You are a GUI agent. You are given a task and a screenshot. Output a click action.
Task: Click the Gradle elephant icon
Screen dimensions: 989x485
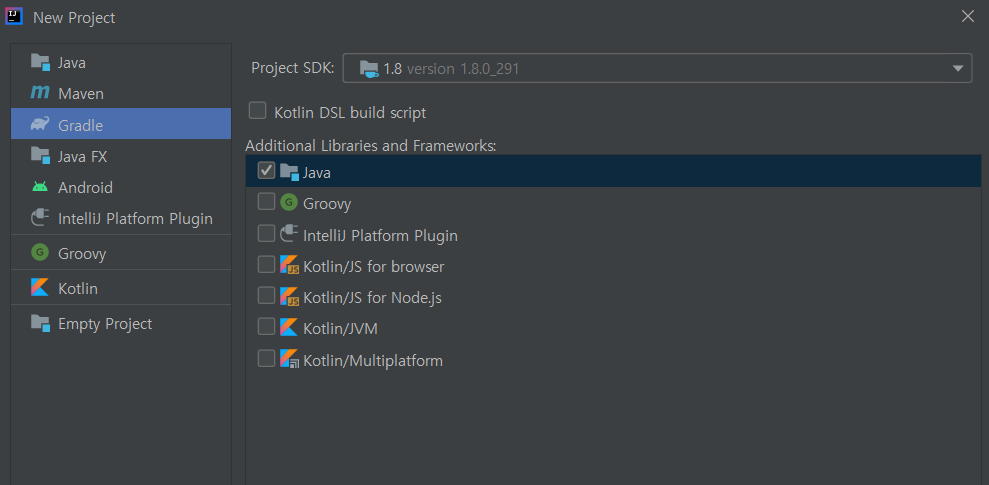click(40, 124)
